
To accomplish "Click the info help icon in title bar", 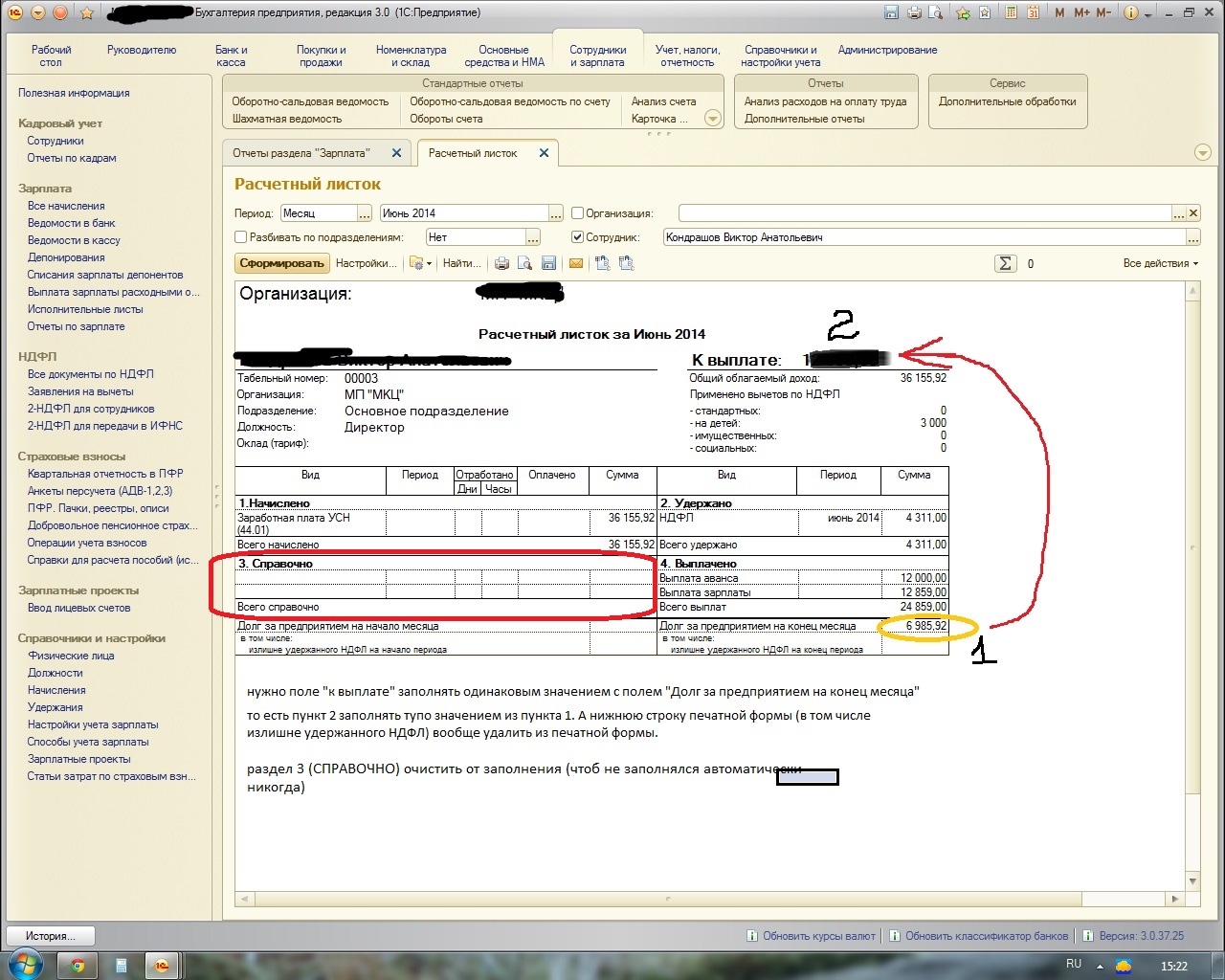I will 1130,12.
